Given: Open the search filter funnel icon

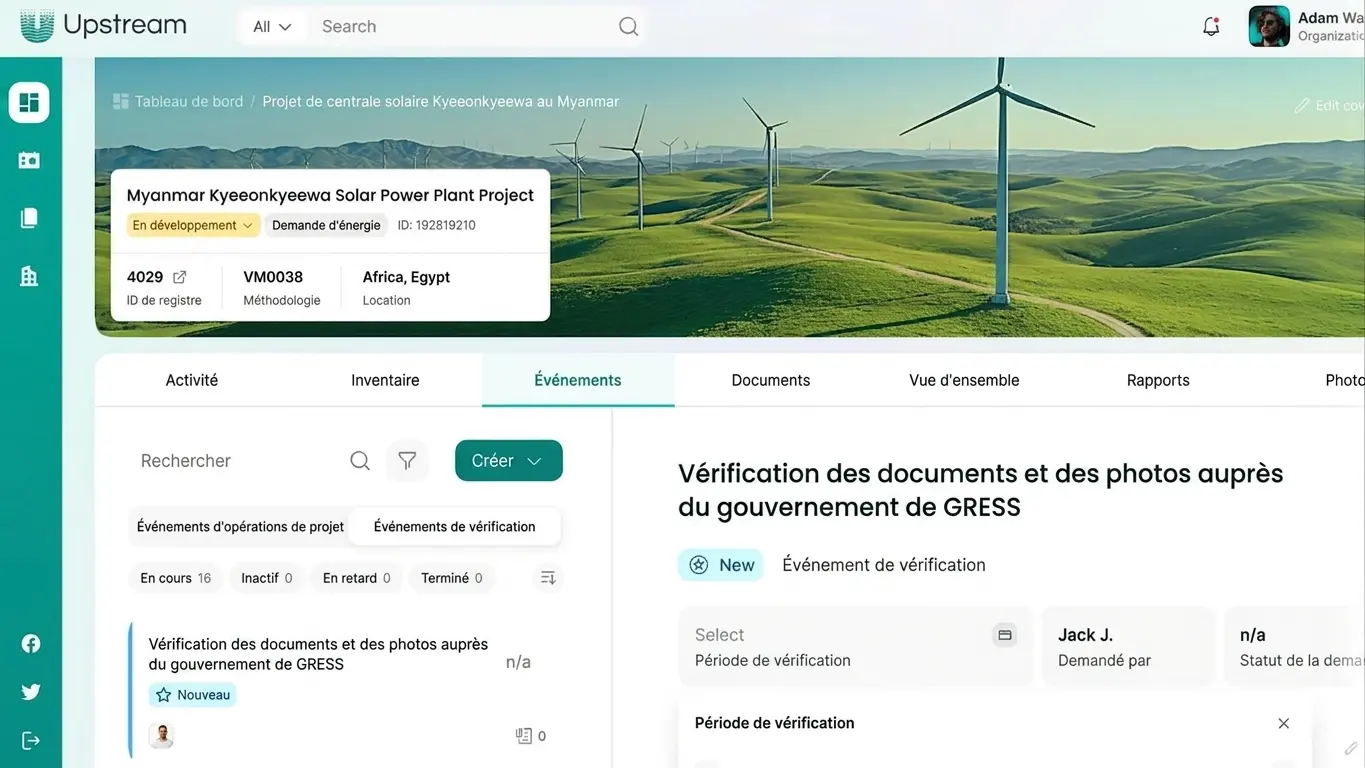Looking at the screenshot, I should point(407,460).
